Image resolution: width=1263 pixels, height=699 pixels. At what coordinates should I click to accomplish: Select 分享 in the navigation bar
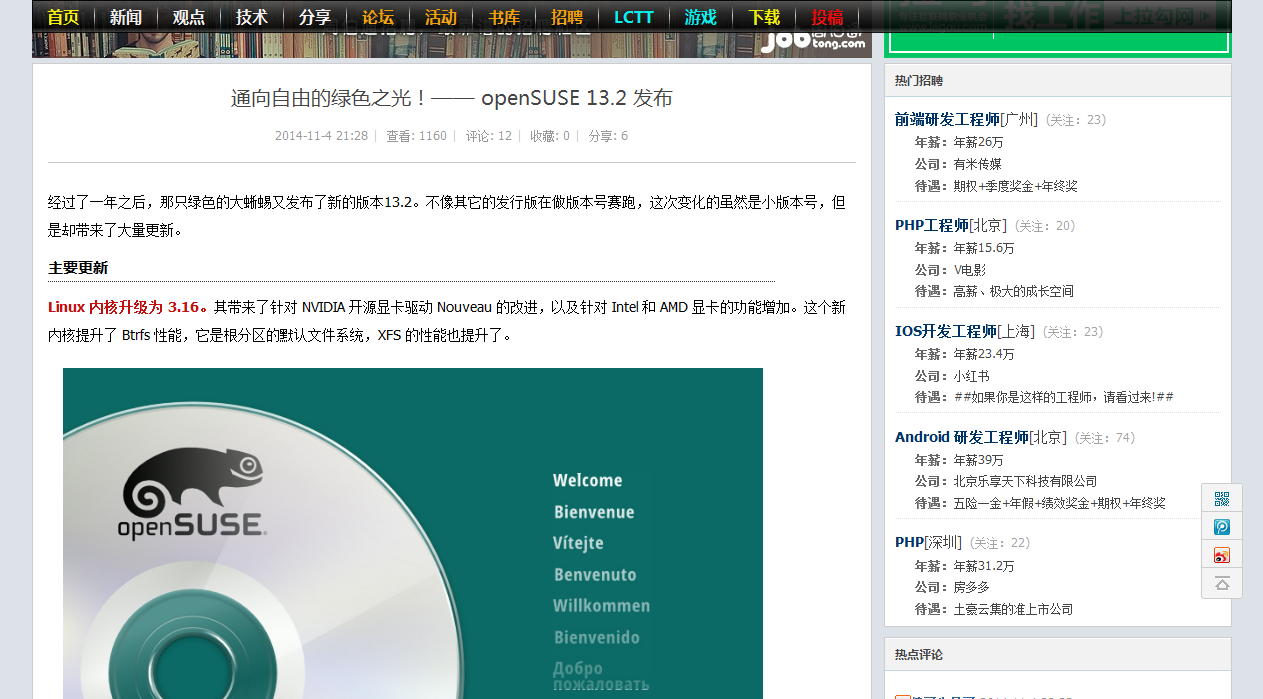coord(315,17)
